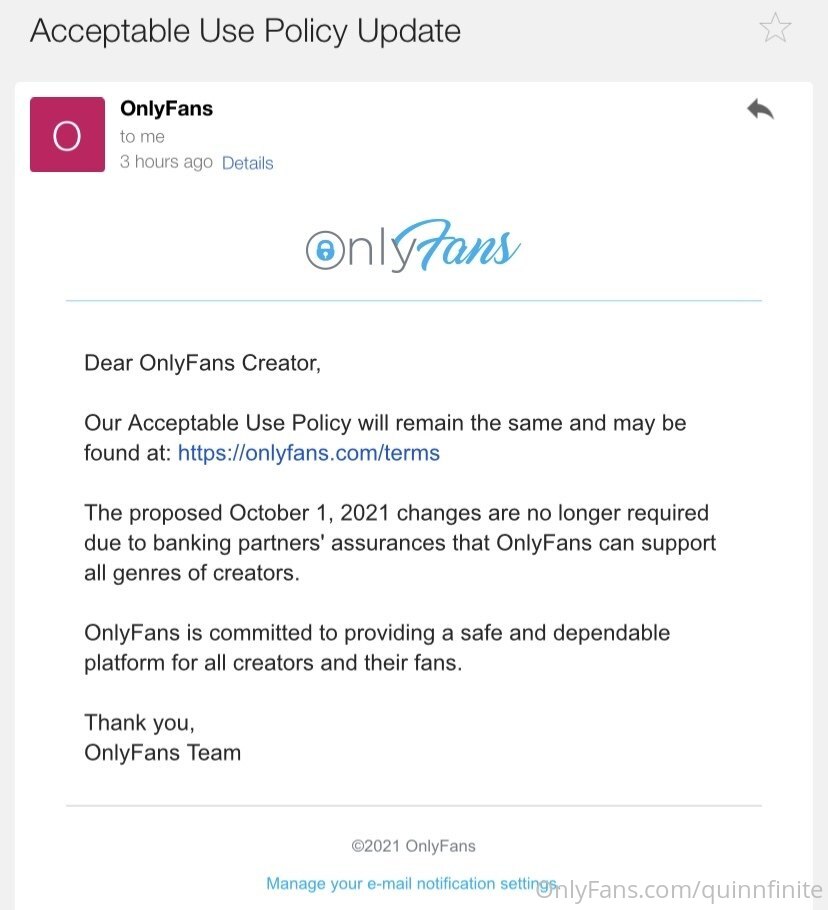The width and height of the screenshot is (828, 910).
Task: Click the "to me" recipient line
Action: (x=142, y=137)
